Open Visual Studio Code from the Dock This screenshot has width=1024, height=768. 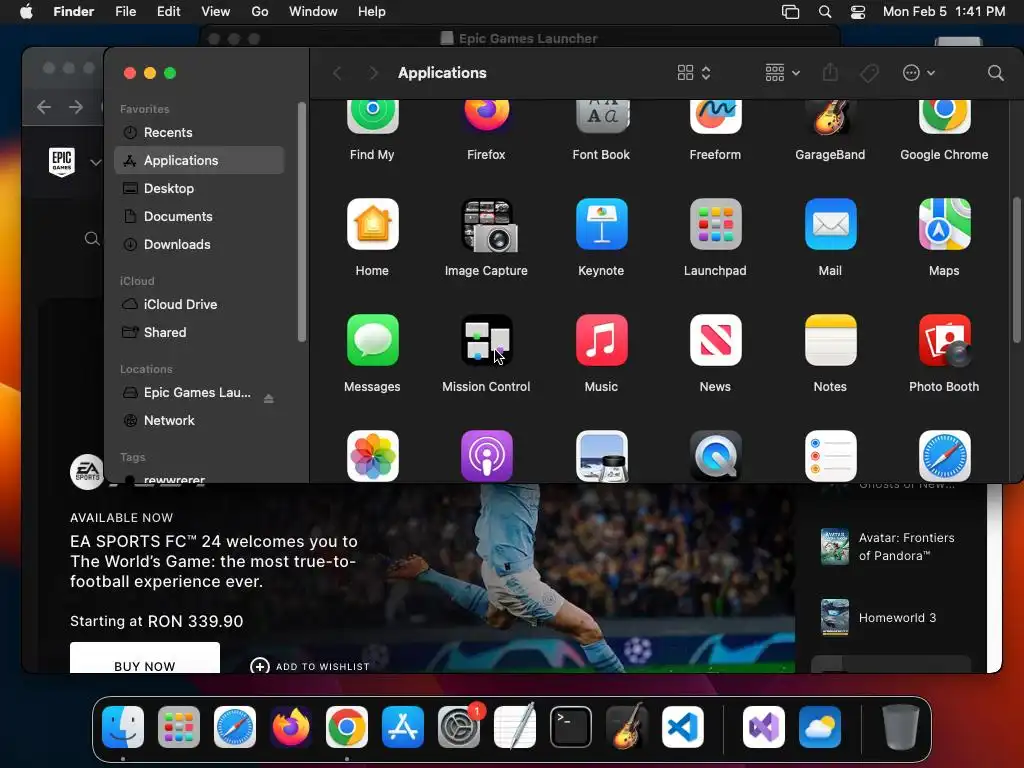tap(682, 727)
